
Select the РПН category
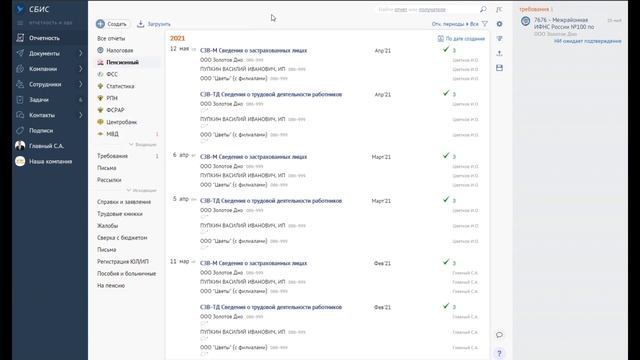click(112, 98)
